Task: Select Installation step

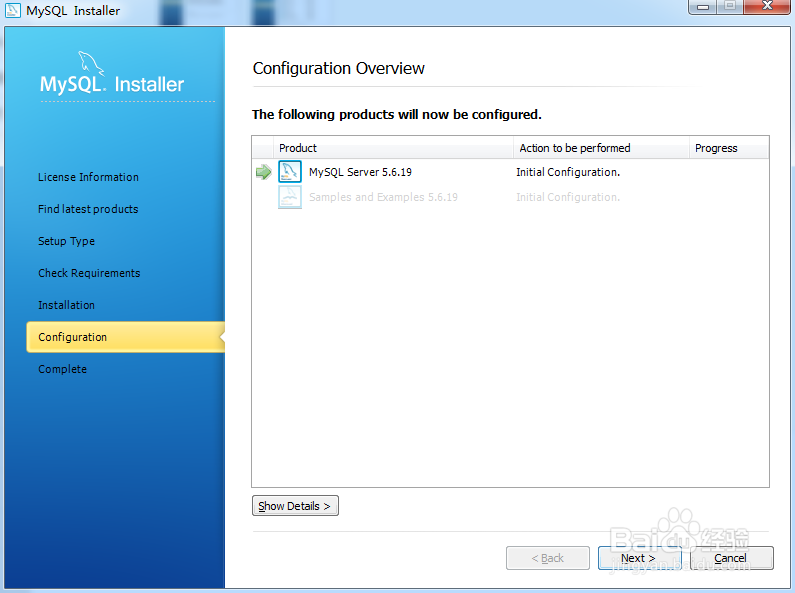Action: (66, 305)
